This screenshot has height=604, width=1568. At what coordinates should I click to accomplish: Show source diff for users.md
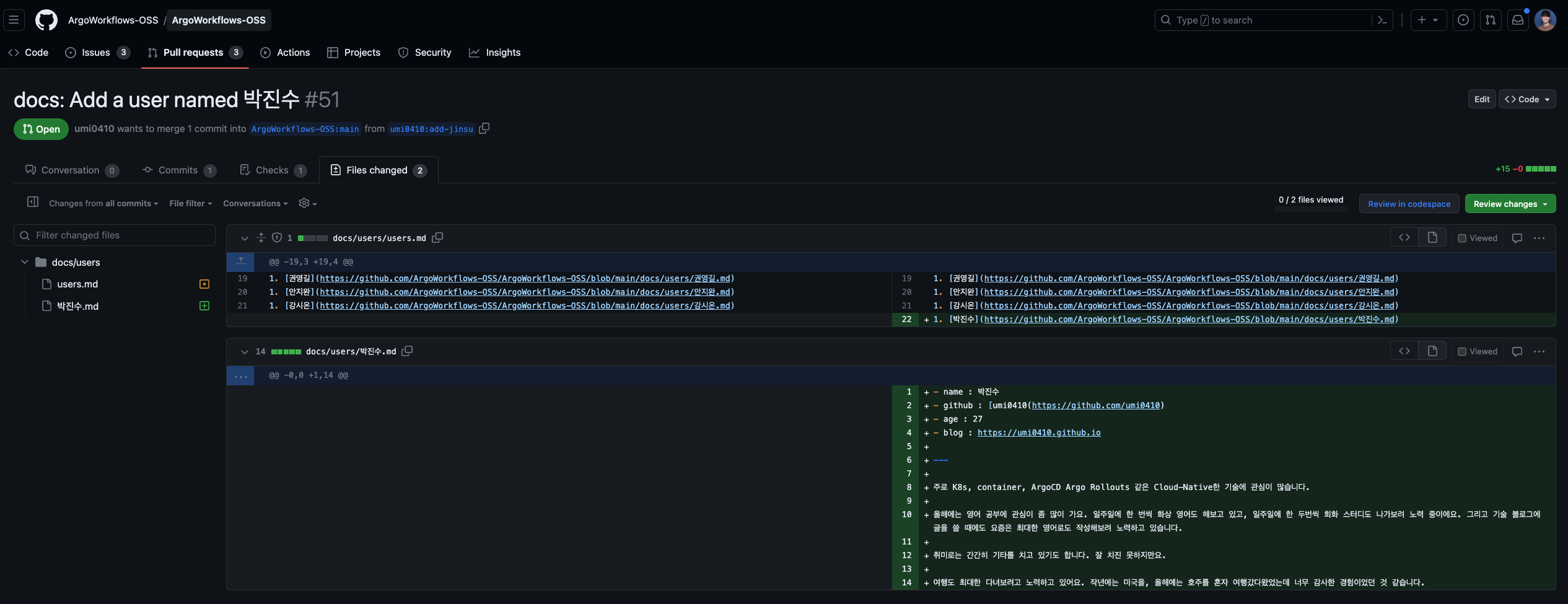pyautogui.click(x=1404, y=238)
